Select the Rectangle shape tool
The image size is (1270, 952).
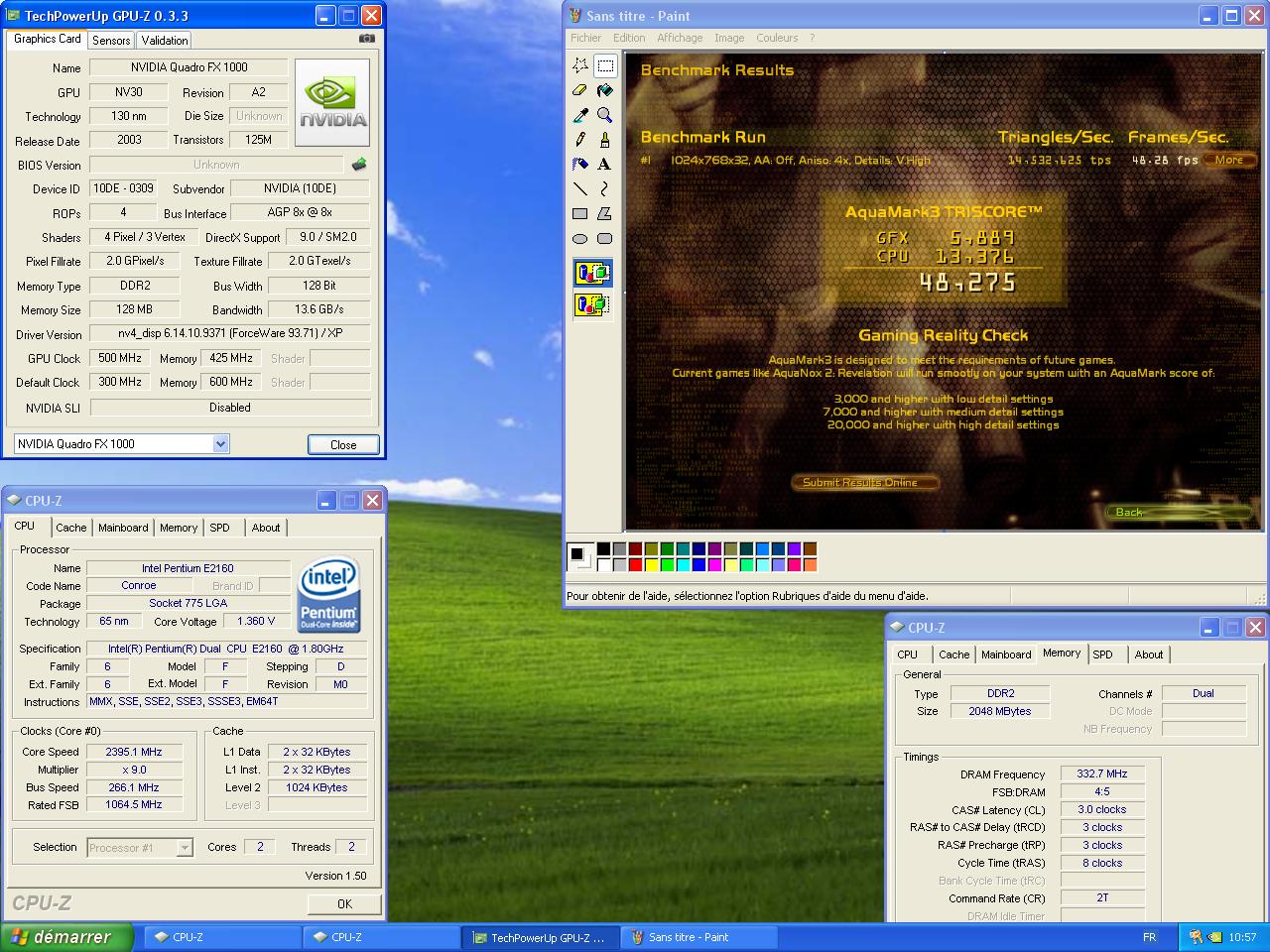580,214
